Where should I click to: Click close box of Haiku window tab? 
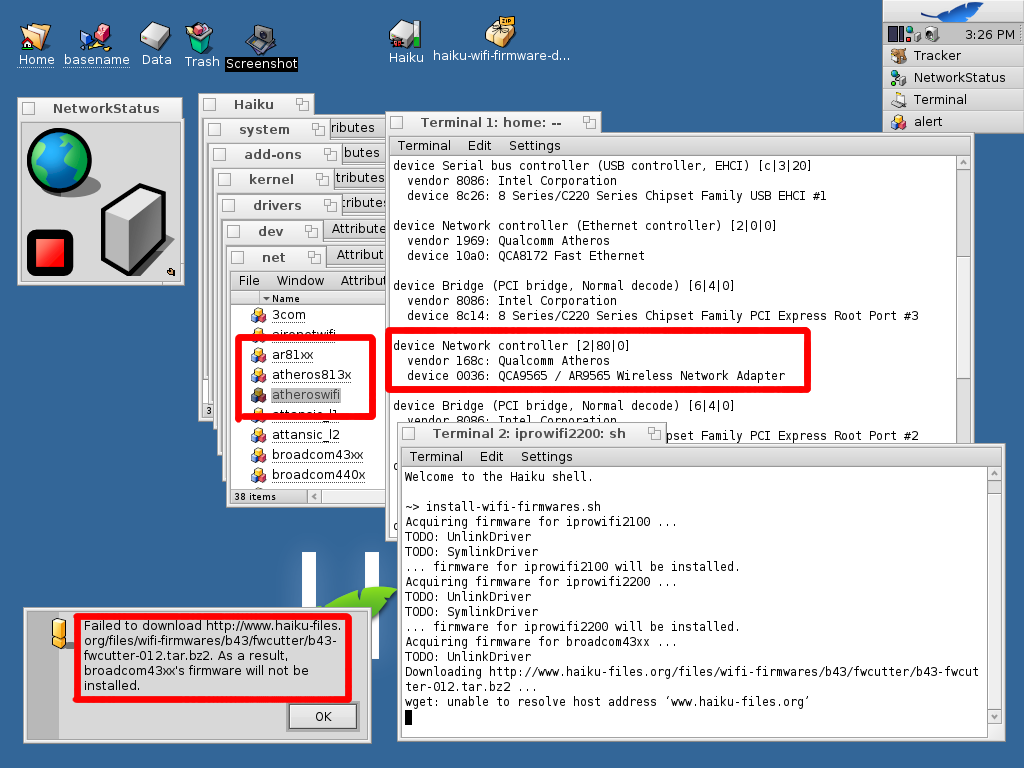210,104
